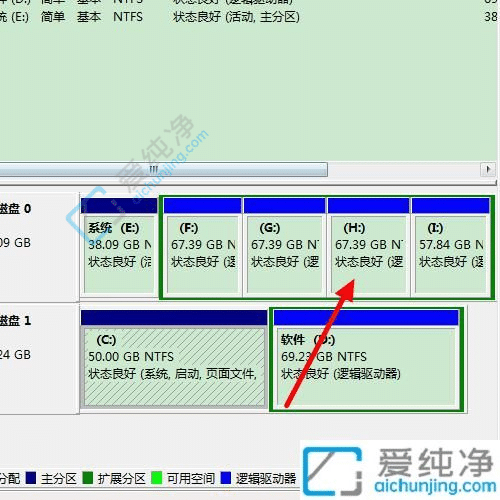Click the 可用空间 bright green legend swatch
This screenshot has width=500, height=500.
(157, 478)
